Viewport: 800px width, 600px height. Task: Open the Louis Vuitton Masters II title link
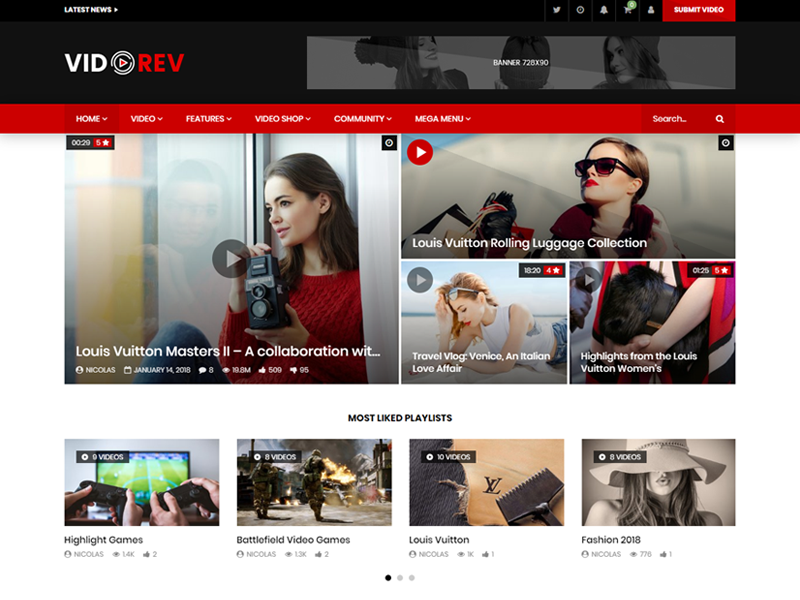pyautogui.click(x=228, y=351)
